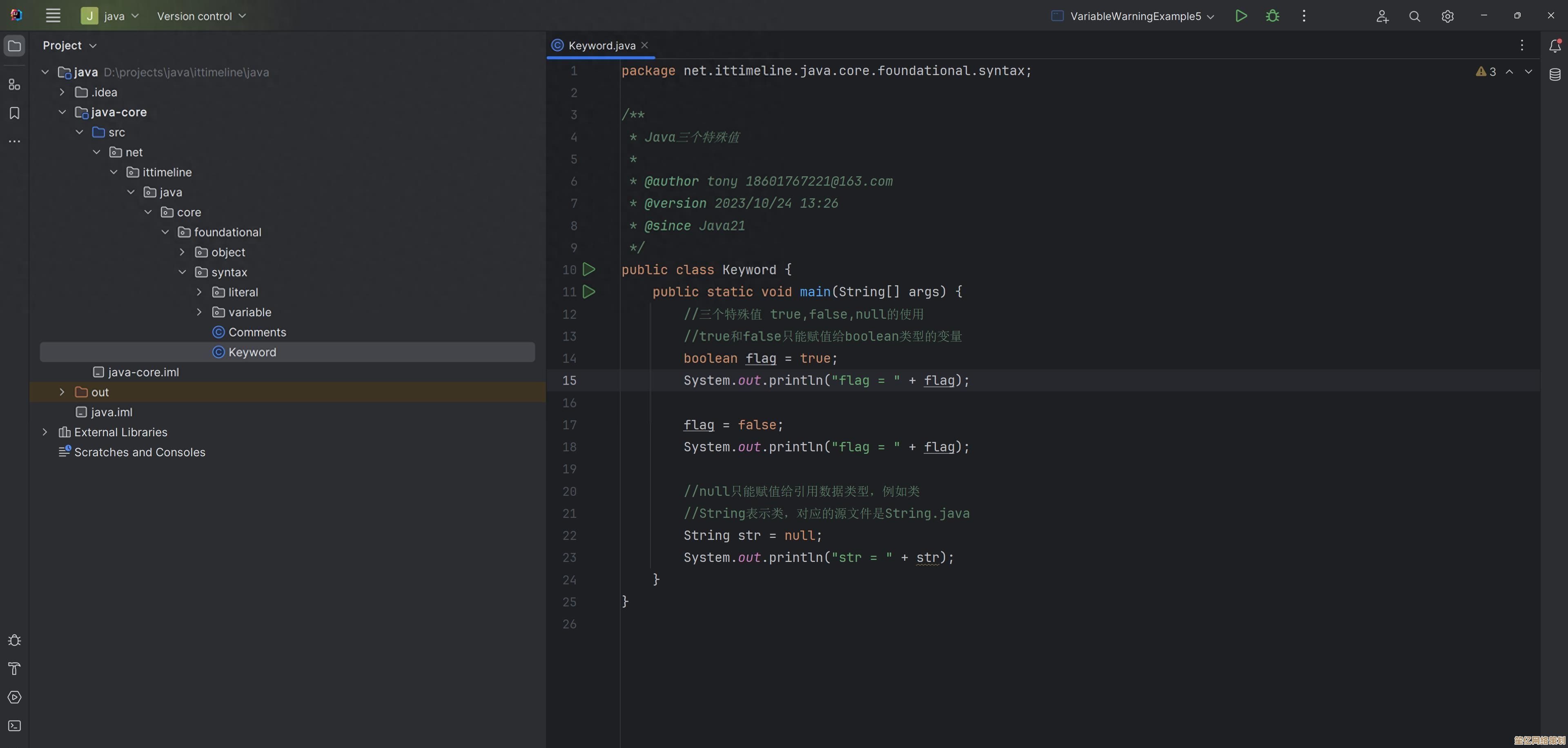Screen dimensions: 1568x748
Task: Close the Keyword.java tab
Action: [645, 45]
